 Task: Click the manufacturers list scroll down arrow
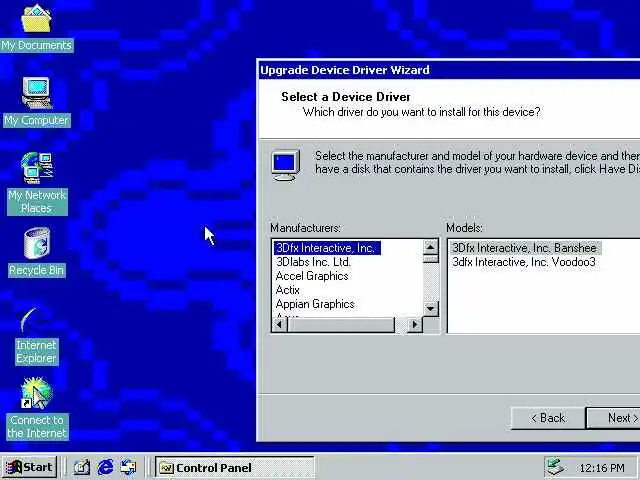tap(431, 309)
